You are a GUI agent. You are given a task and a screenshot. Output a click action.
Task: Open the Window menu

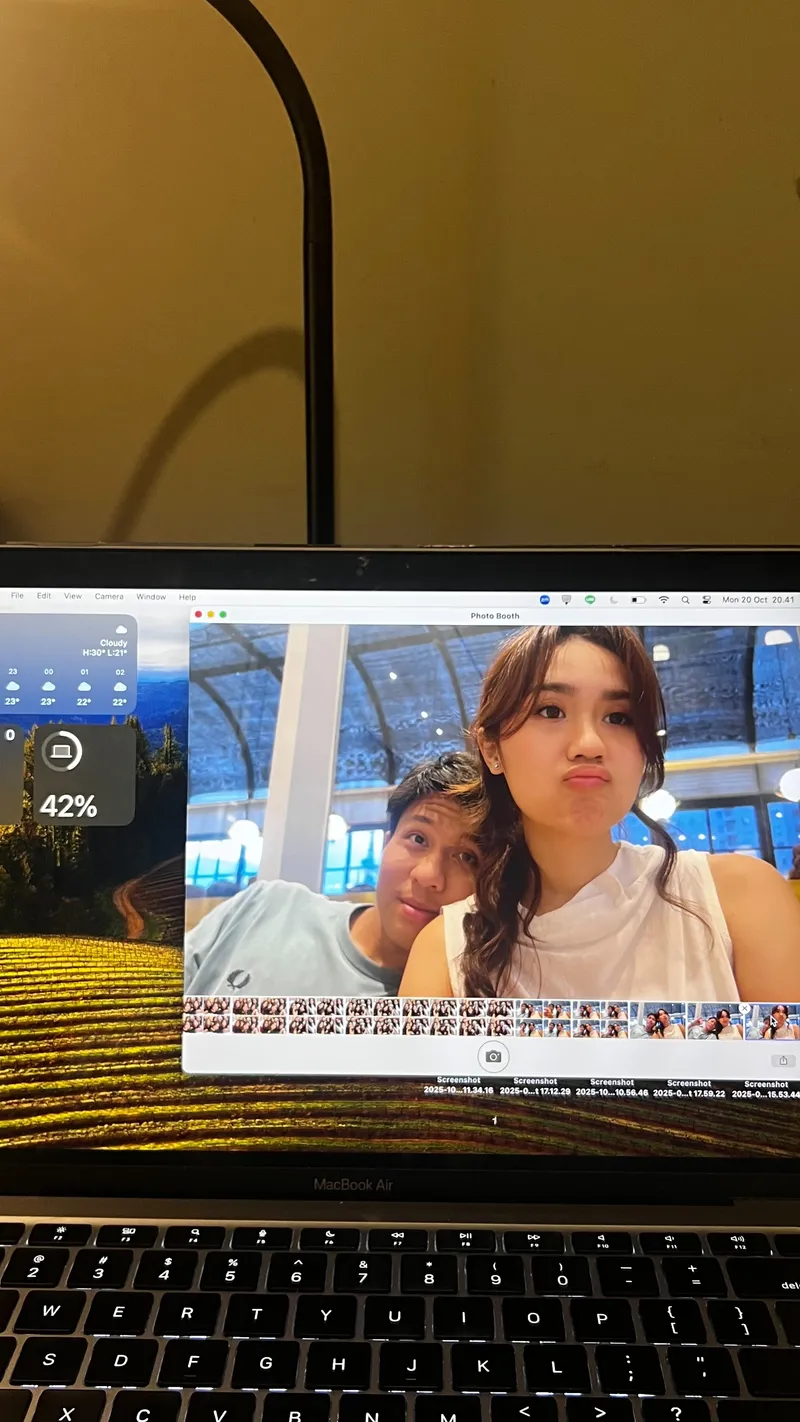(x=150, y=596)
